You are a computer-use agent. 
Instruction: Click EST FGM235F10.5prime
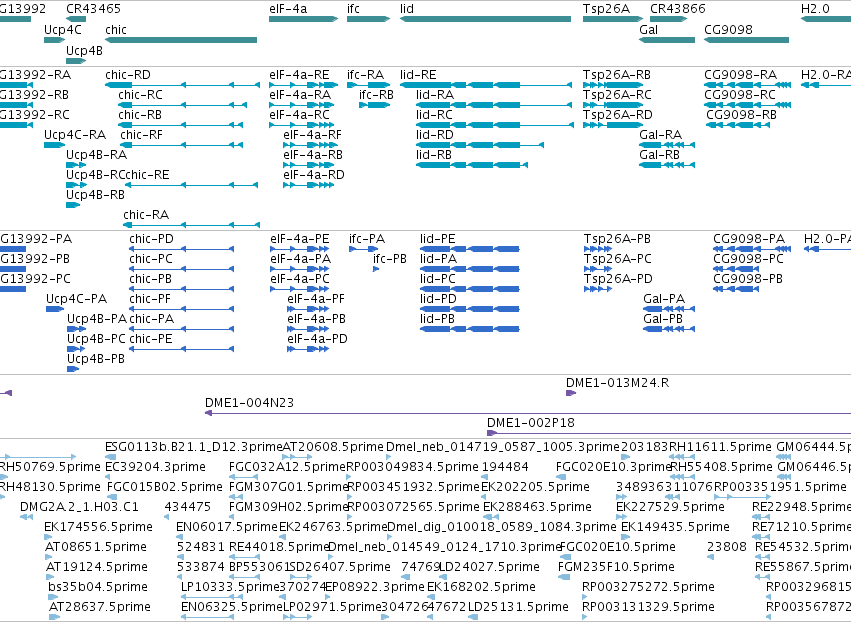tap(564, 577)
